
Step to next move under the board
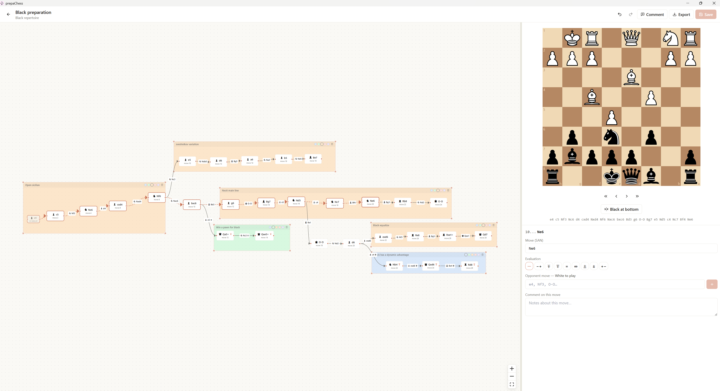627,196
